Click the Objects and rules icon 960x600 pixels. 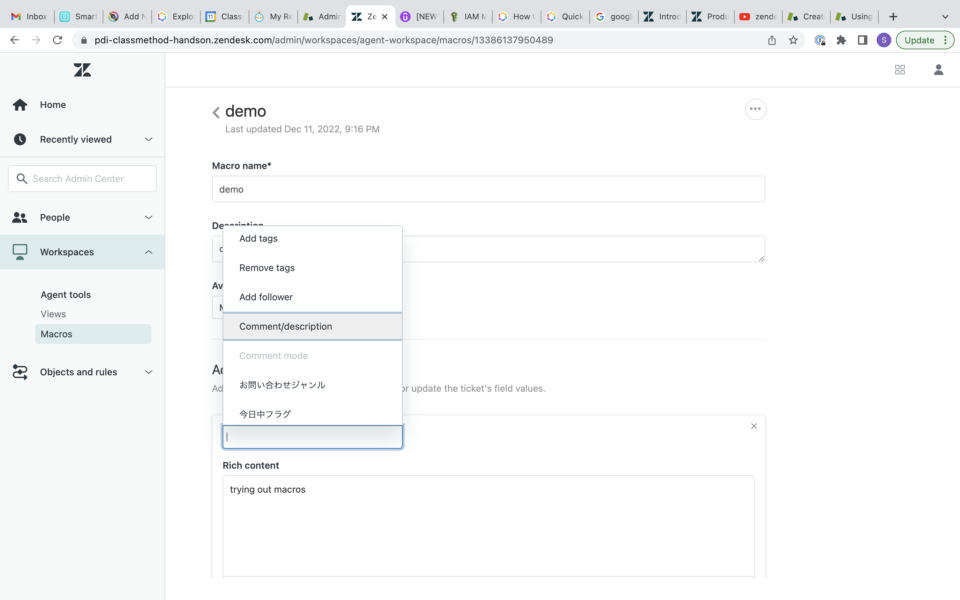tap(18, 371)
